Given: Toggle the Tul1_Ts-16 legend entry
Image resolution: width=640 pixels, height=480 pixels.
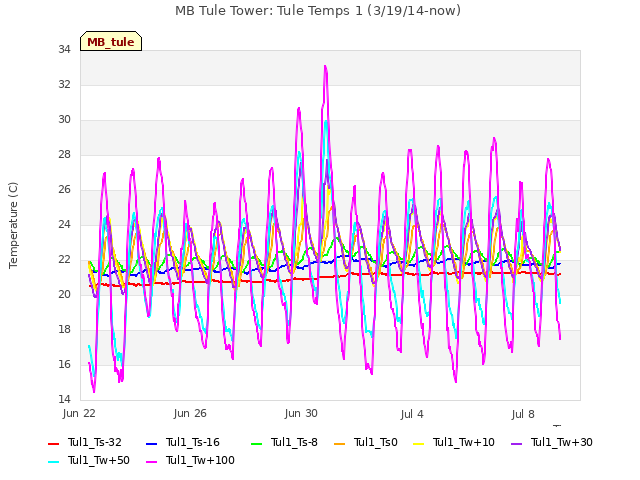Looking at the screenshot, I should click(x=183, y=442).
